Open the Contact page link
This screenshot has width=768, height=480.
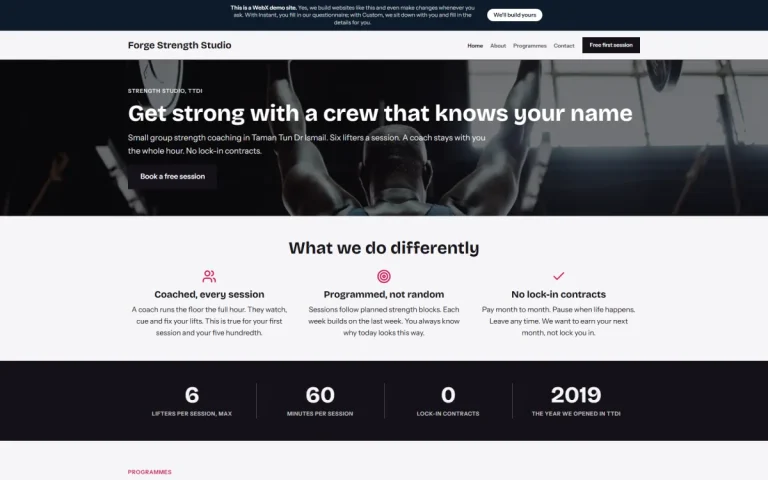[x=564, y=46]
